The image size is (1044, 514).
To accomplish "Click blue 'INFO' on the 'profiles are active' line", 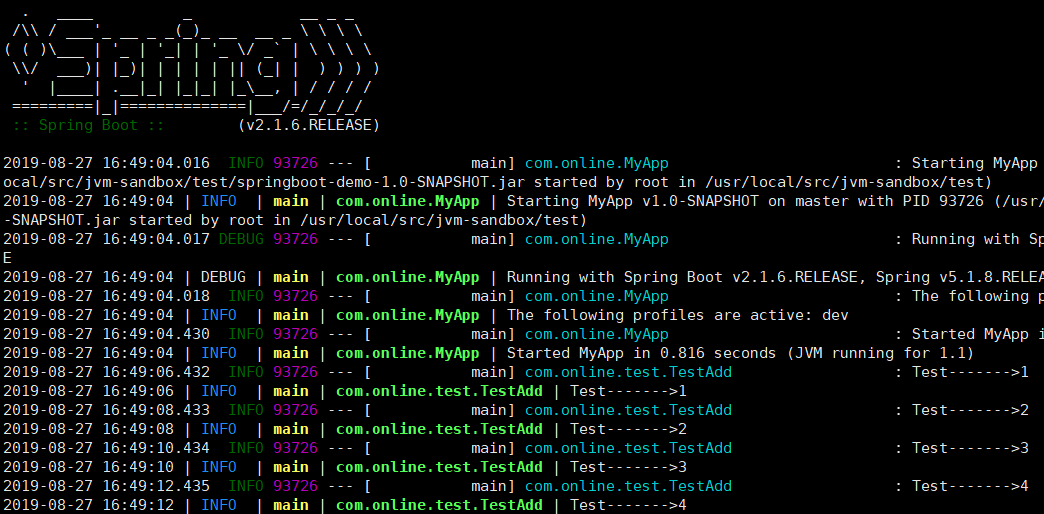I will point(218,315).
